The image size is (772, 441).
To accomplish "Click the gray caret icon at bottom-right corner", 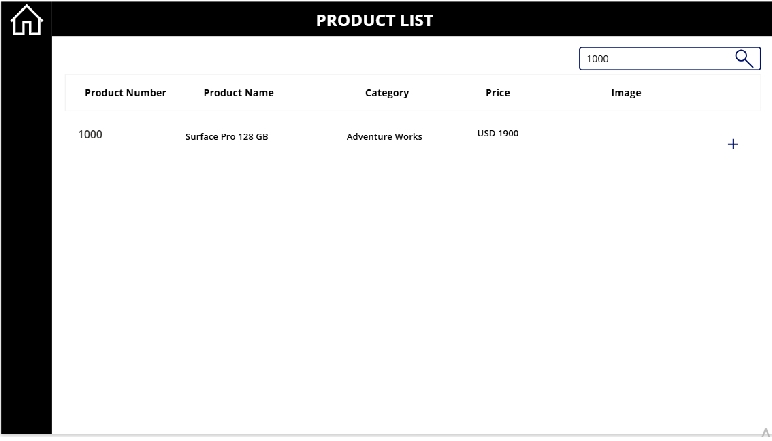I will click(766, 433).
